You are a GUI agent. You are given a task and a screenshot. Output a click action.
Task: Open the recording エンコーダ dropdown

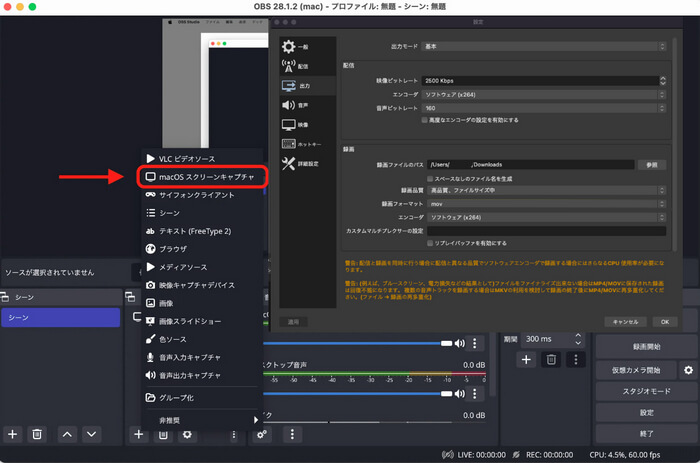(x=546, y=217)
